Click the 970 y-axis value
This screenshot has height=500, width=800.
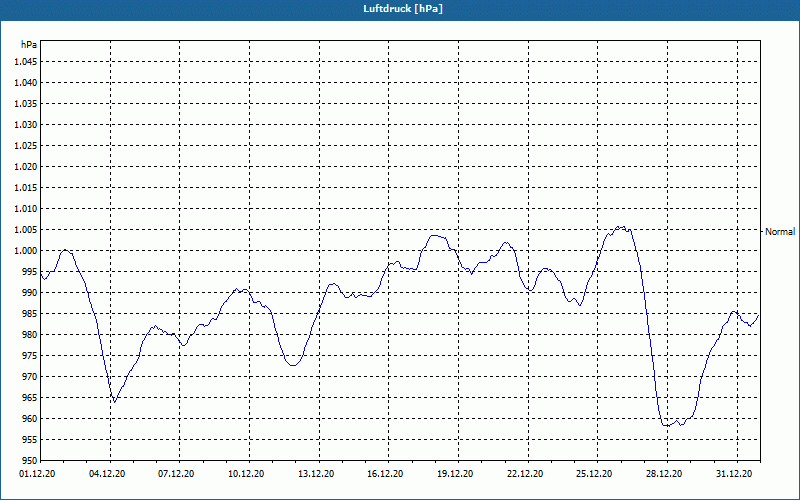coord(30,377)
